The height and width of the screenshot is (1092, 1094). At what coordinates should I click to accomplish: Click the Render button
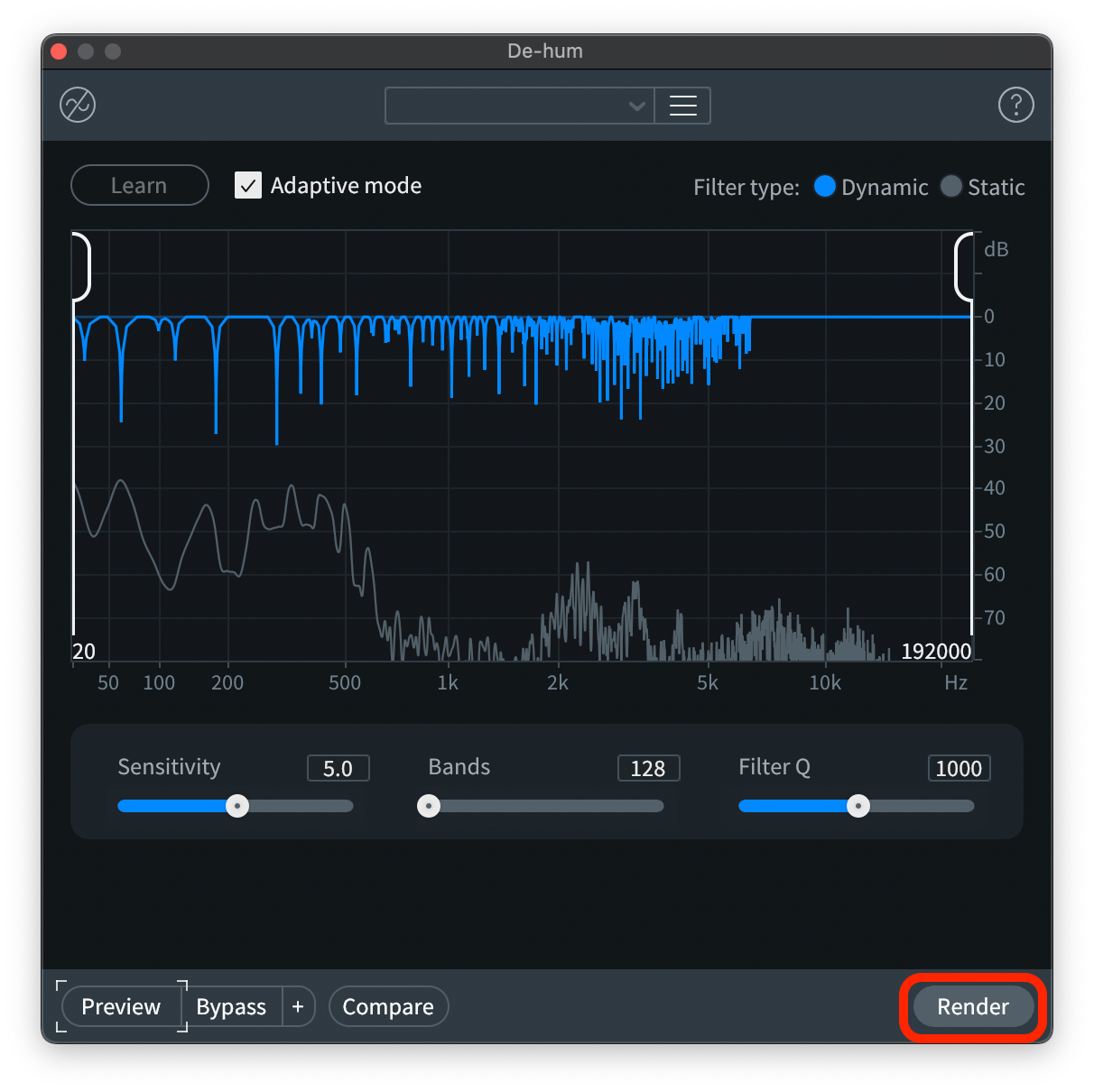tap(972, 1006)
